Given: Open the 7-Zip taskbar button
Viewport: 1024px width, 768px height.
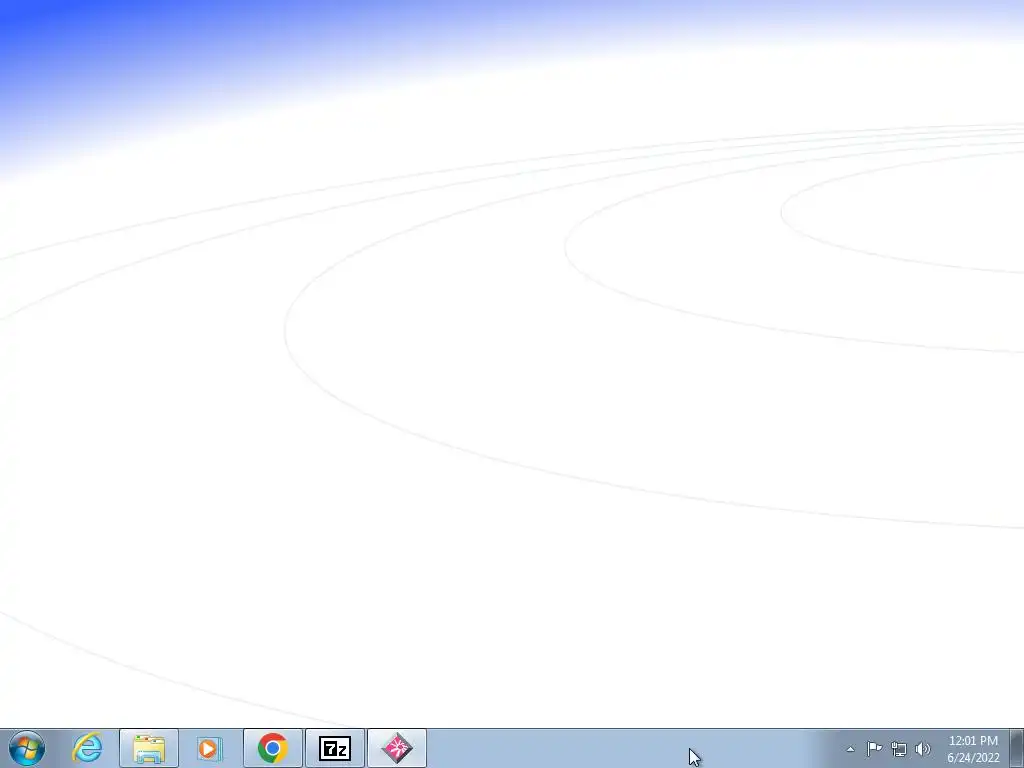Looking at the screenshot, I should [x=335, y=748].
